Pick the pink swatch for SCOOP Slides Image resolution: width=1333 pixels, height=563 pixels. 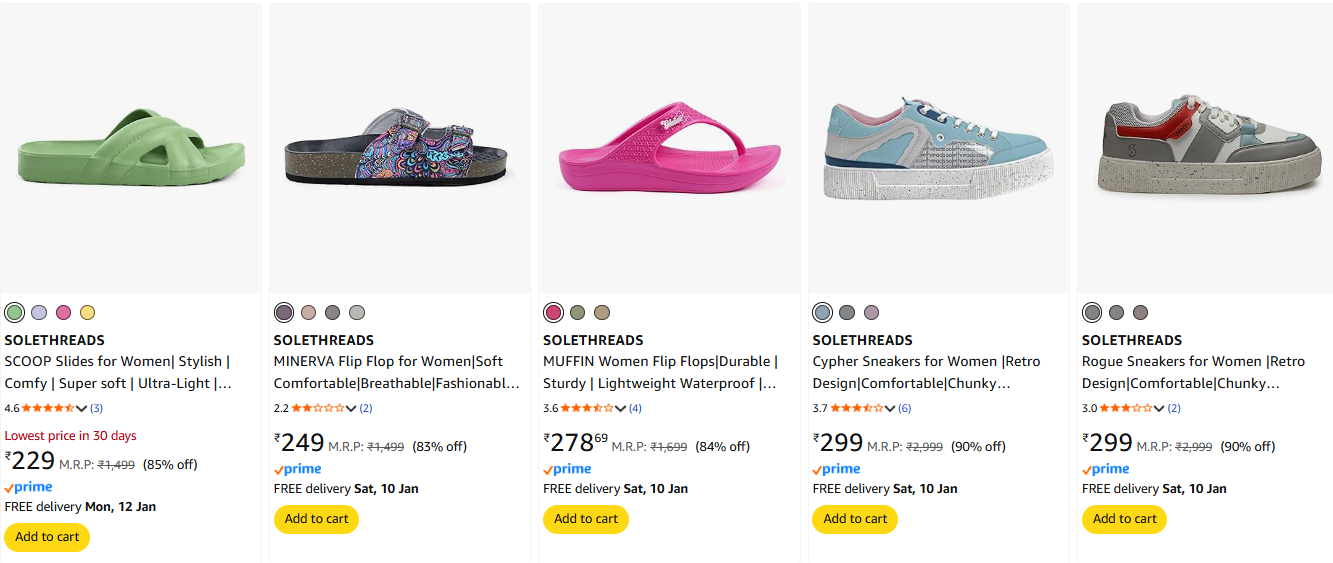click(x=64, y=312)
